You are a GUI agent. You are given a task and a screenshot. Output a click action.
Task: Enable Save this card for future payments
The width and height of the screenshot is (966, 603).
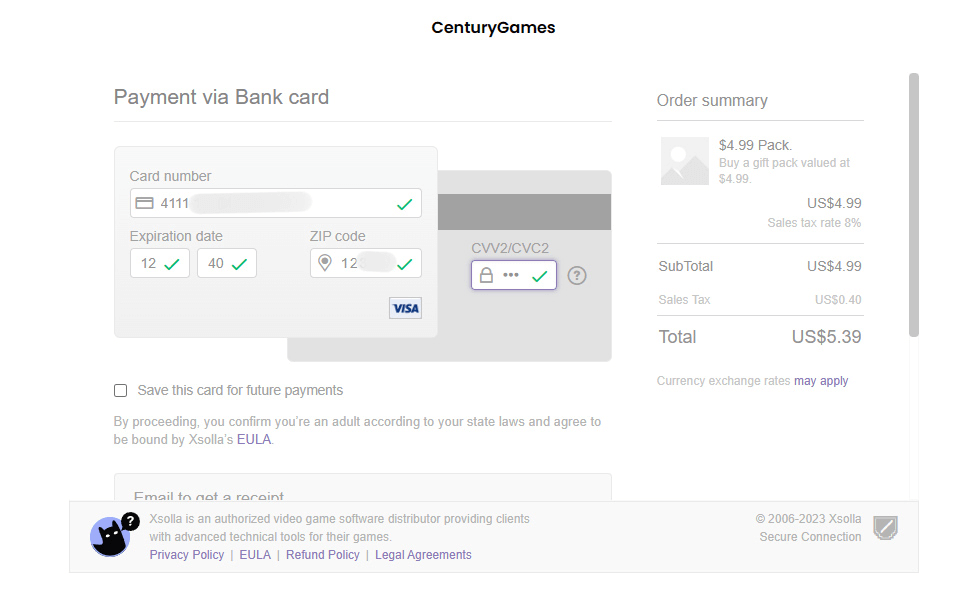point(121,391)
